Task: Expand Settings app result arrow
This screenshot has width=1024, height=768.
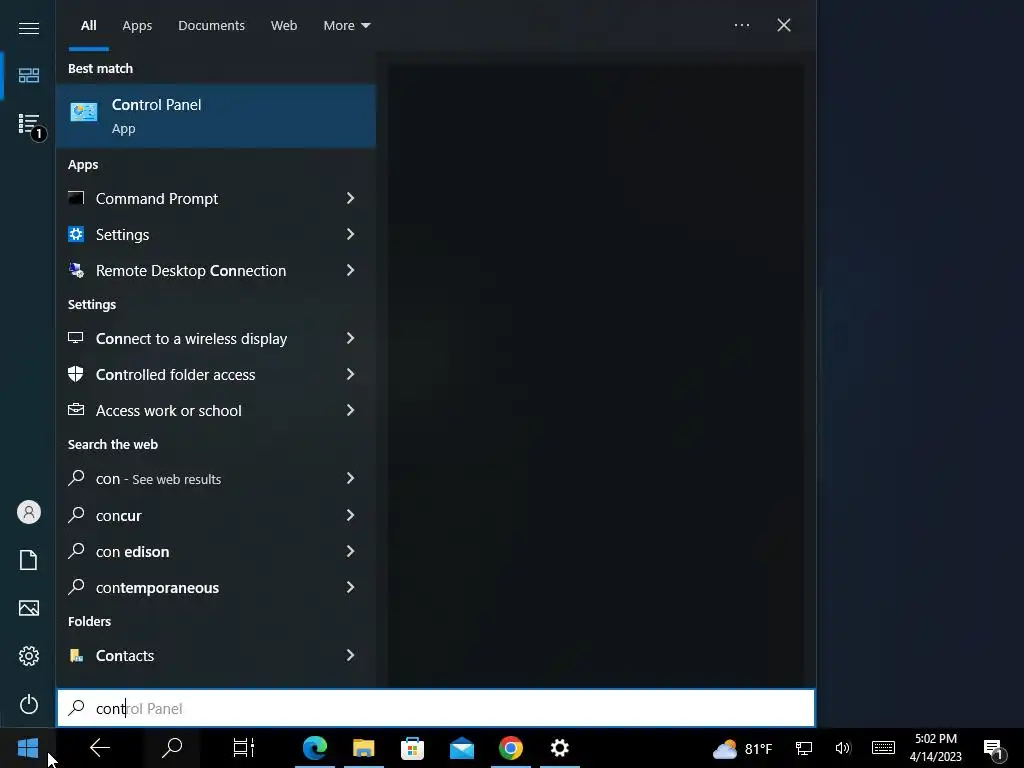Action: pos(351,234)
